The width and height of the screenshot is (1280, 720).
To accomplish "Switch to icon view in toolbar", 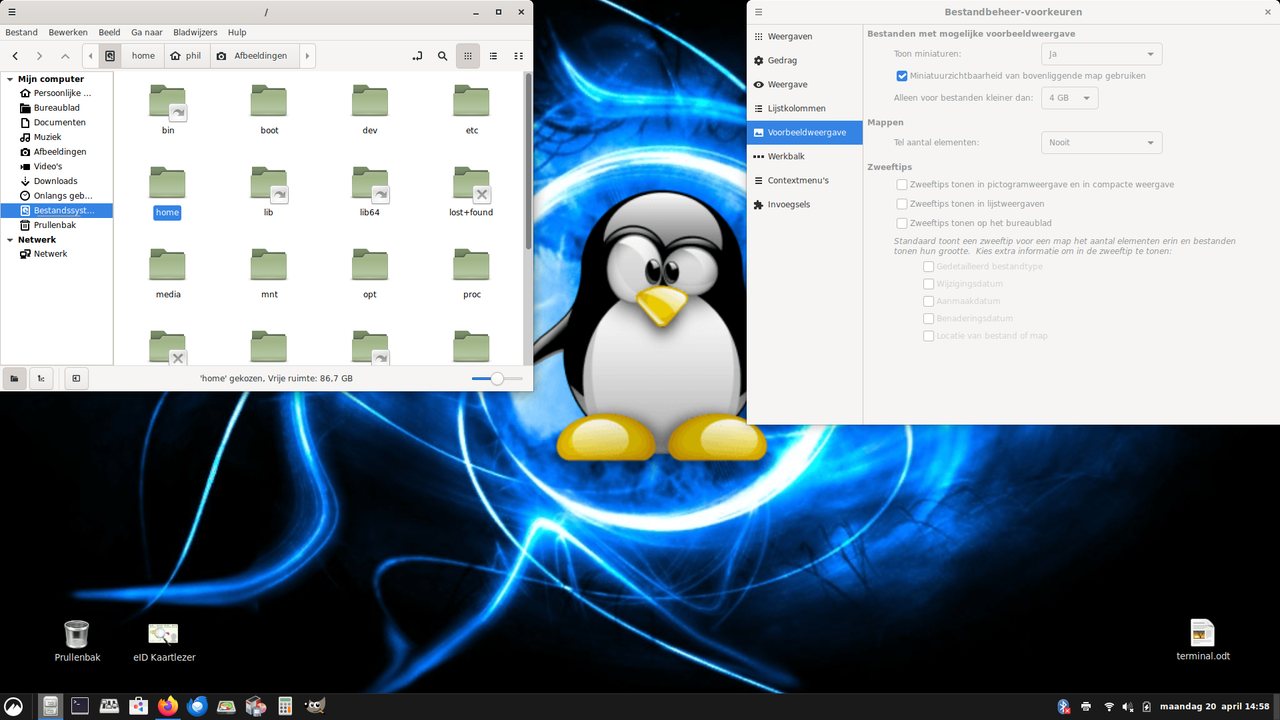I will pyautogui.click(x=467, y=56).
